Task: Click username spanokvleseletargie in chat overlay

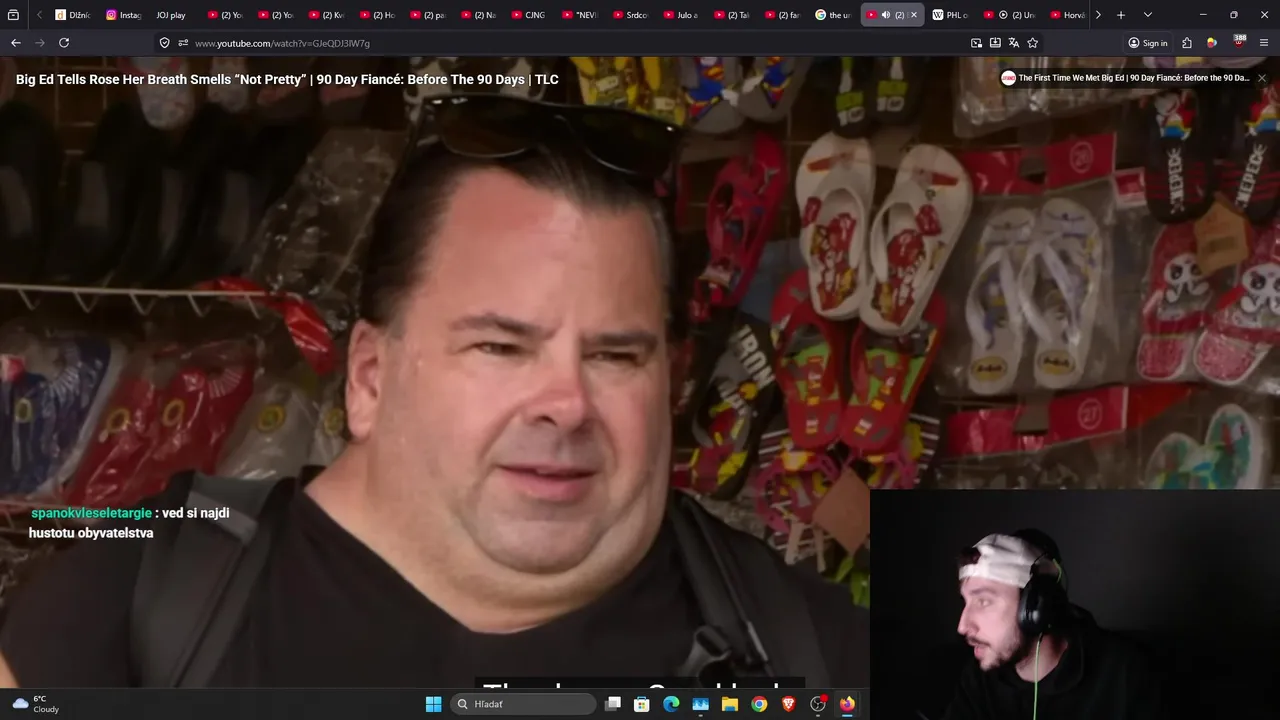Action: point(91,513)
